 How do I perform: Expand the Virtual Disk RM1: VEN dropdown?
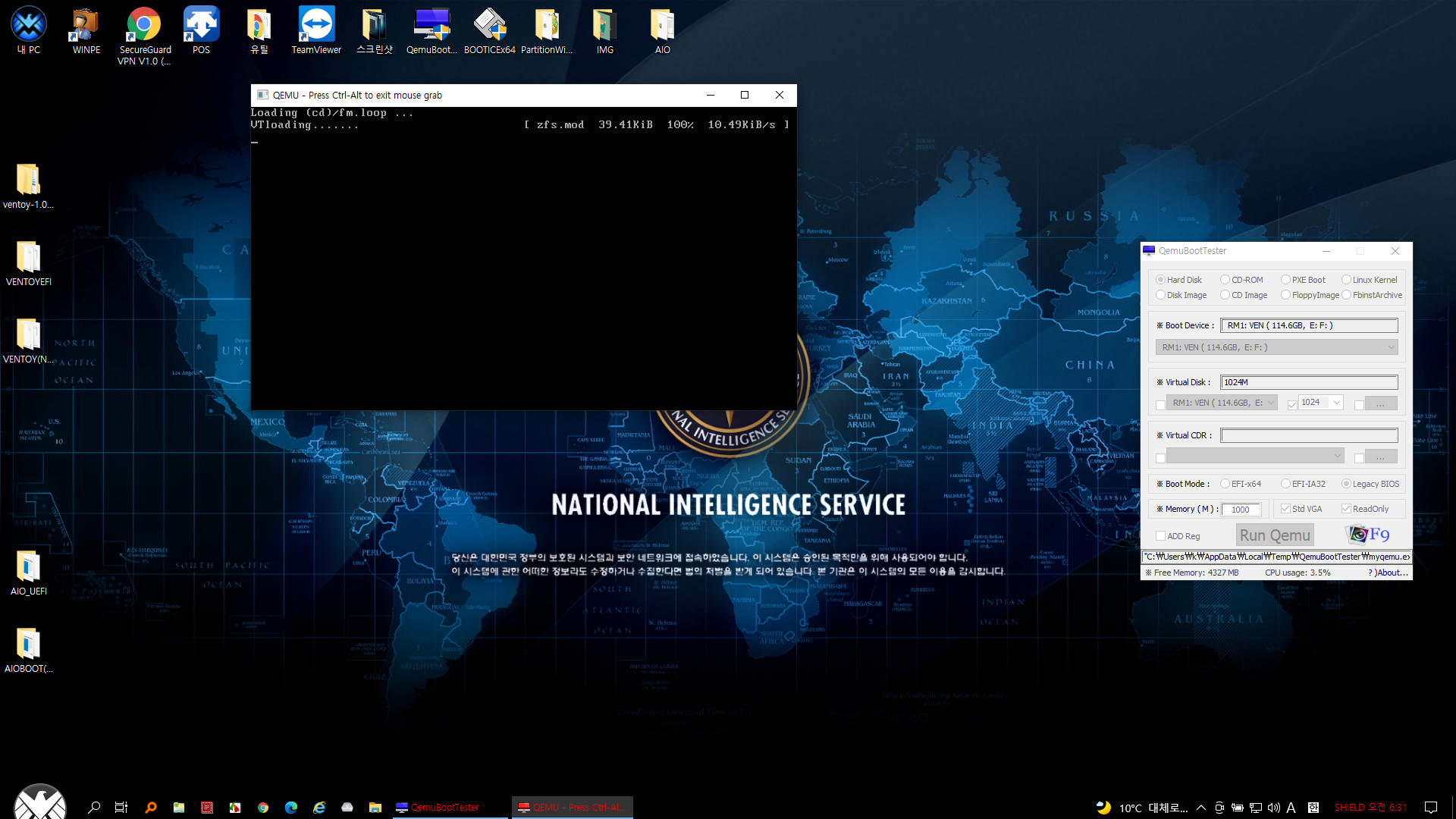[x=1222, y=403]
